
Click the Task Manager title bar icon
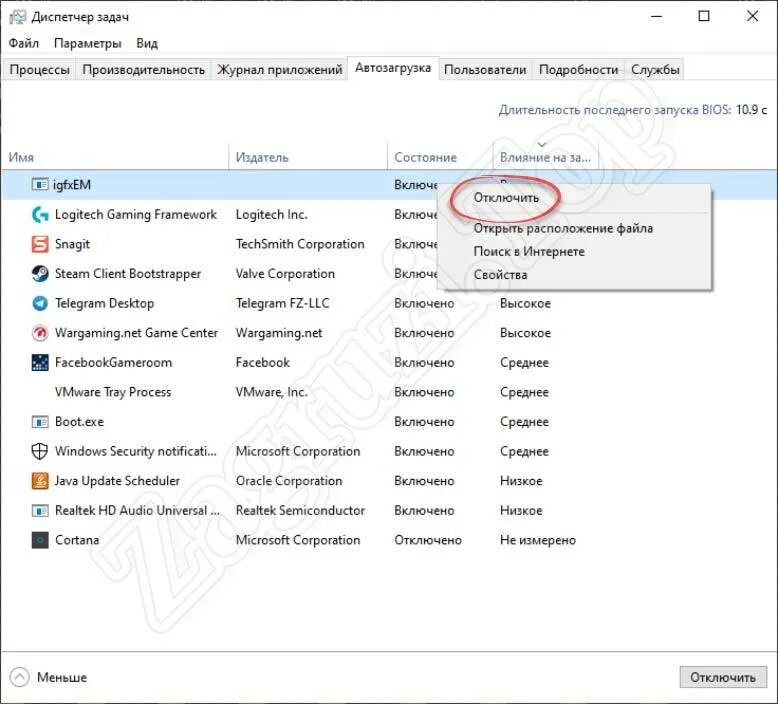point(17,17)
